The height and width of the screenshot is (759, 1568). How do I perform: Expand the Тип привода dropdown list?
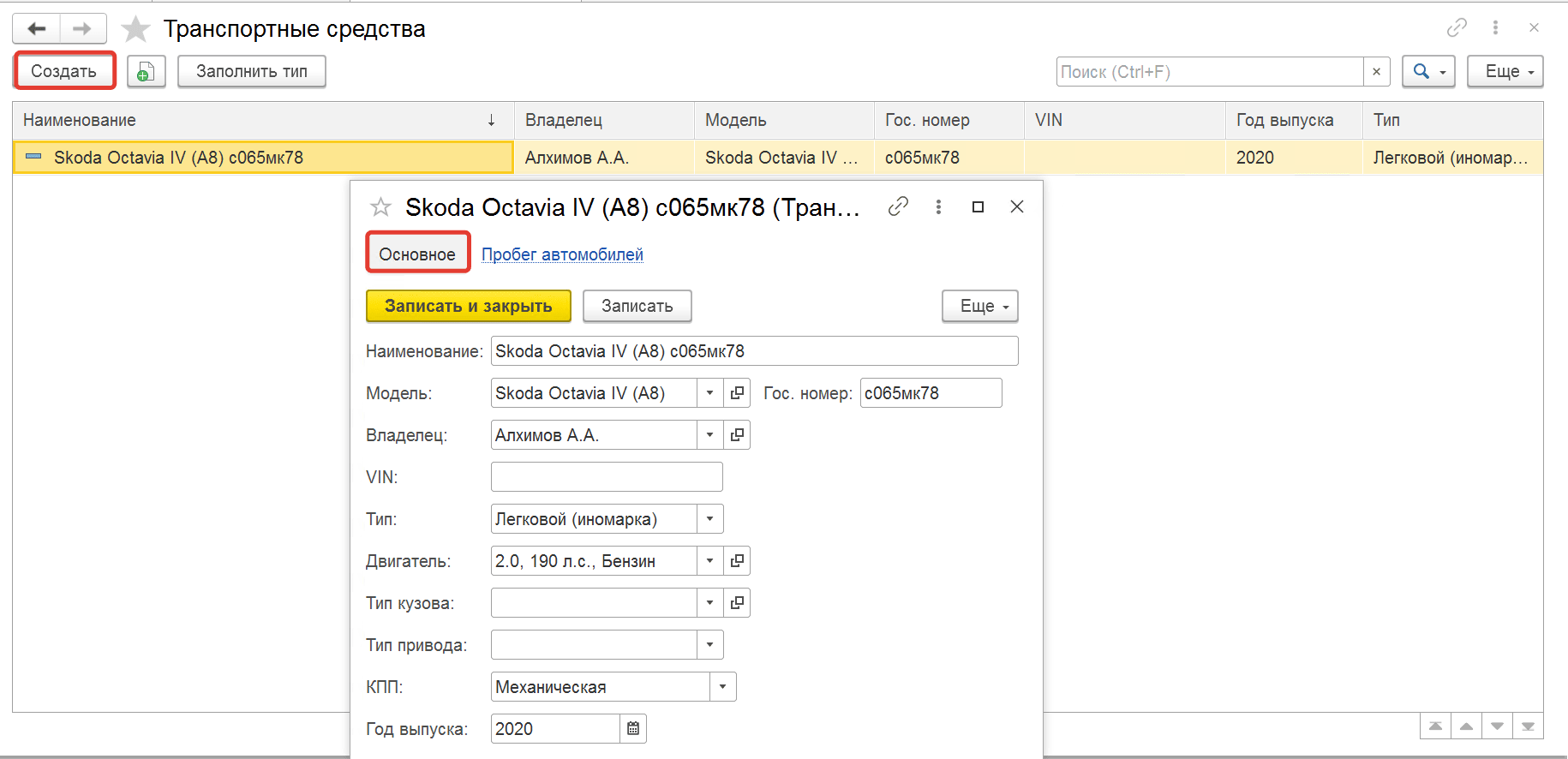tap(709, 645)
